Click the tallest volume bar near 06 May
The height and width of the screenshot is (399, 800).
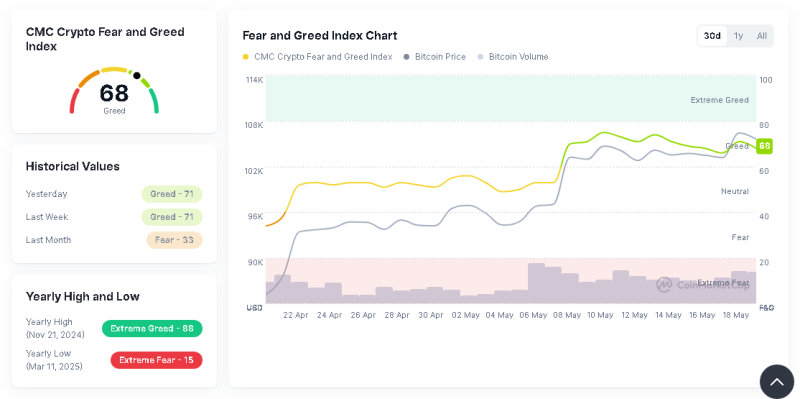pyautogui.click(x=536, y=283)
